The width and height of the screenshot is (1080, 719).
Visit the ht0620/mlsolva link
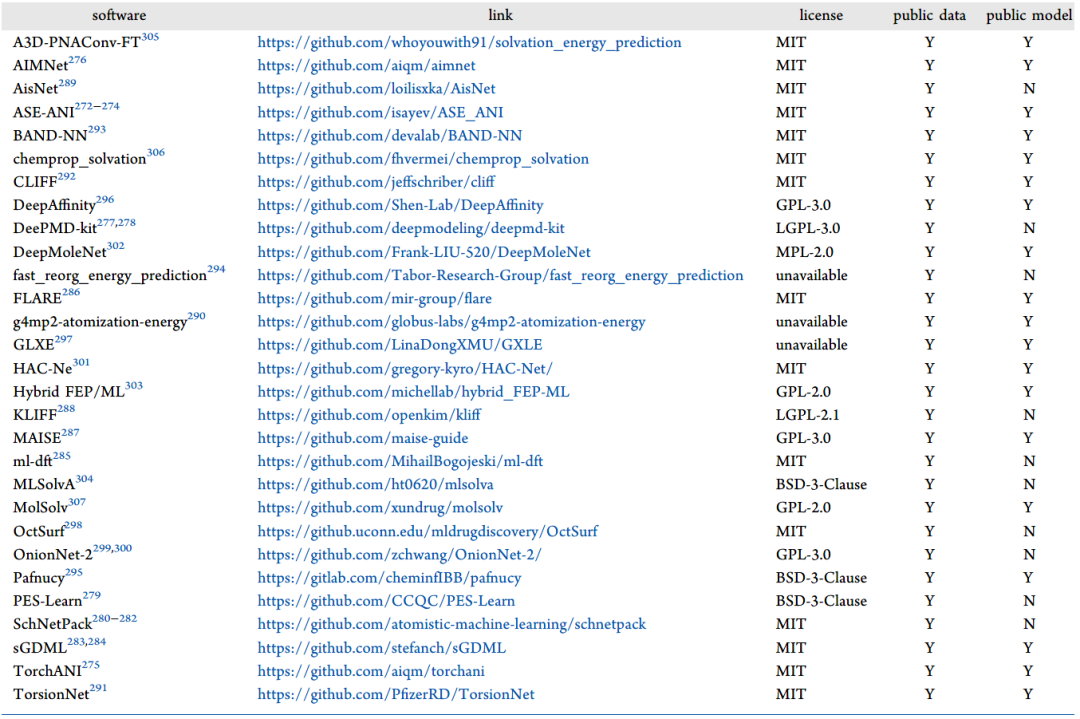click(375, 485)
